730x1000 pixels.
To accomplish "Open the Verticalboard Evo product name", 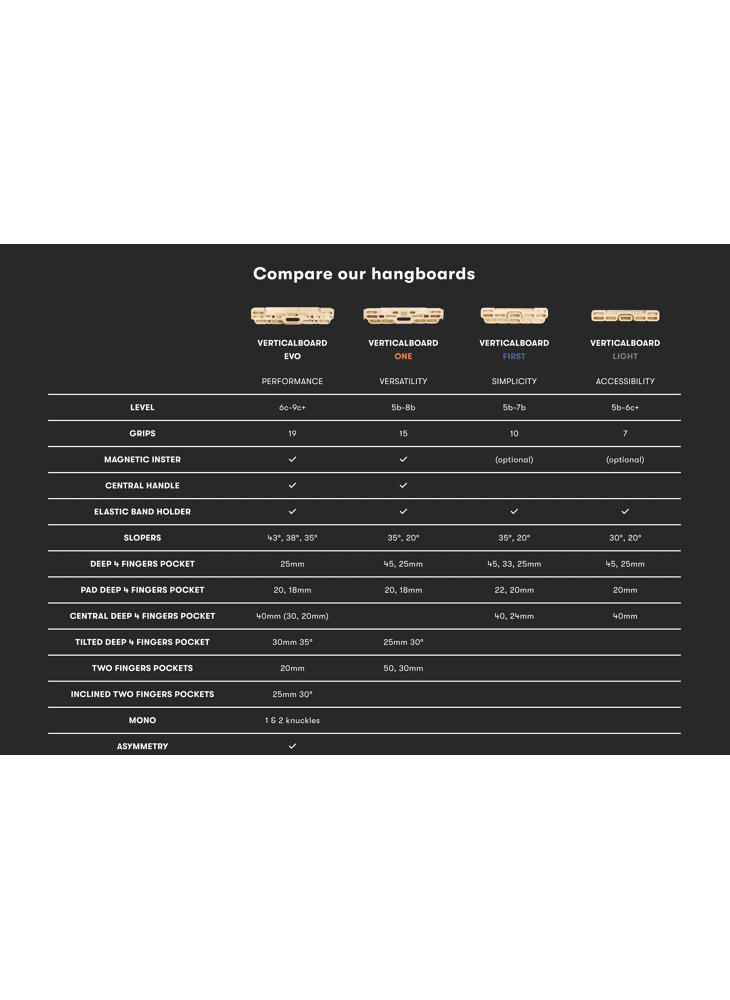I will click(x=292, y=349).
